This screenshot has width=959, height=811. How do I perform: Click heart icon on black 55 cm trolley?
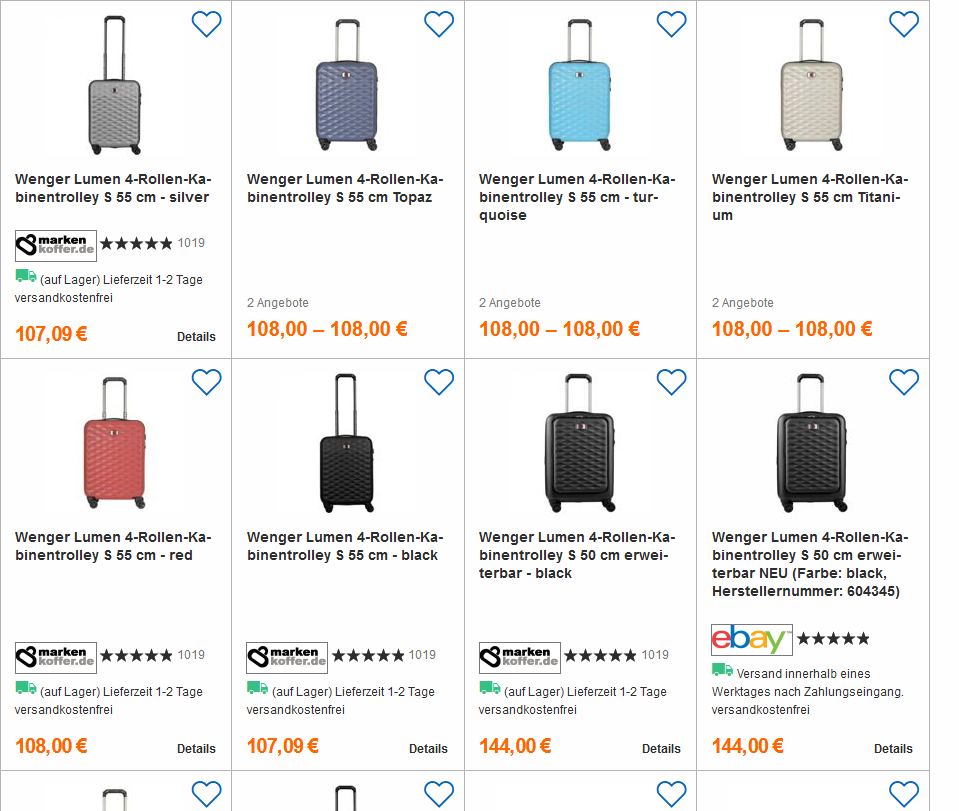tap(439, 382)
